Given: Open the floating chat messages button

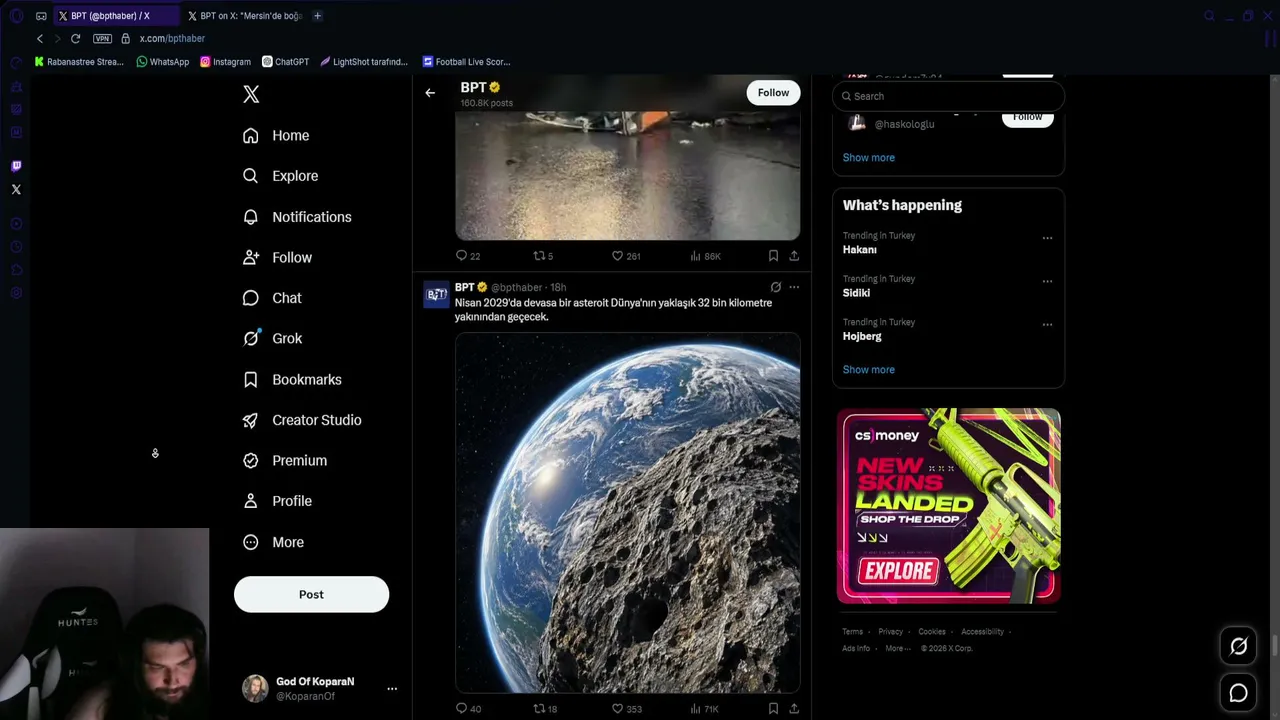Looking at the screenshot, I should [x=1238, y=693].
